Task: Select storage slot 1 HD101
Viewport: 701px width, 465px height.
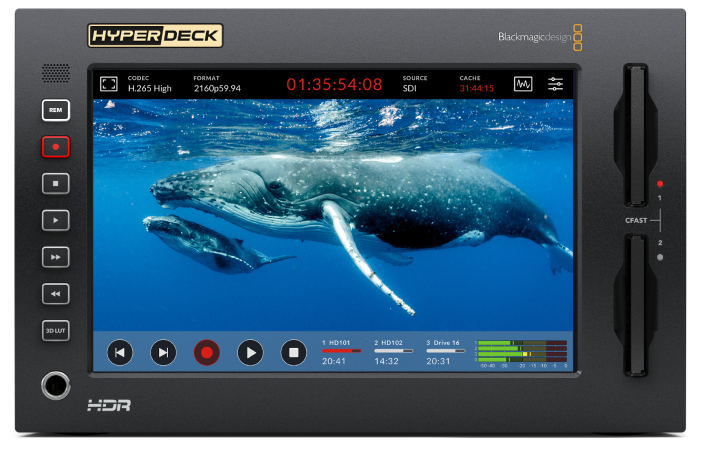Action: [x=341, y=352]
